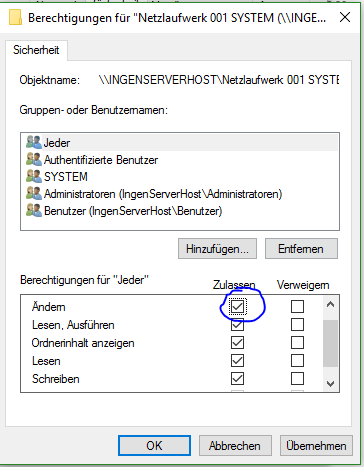Click Benutzer group icon in list
This screenshot has height=467, width=364.
34,210
